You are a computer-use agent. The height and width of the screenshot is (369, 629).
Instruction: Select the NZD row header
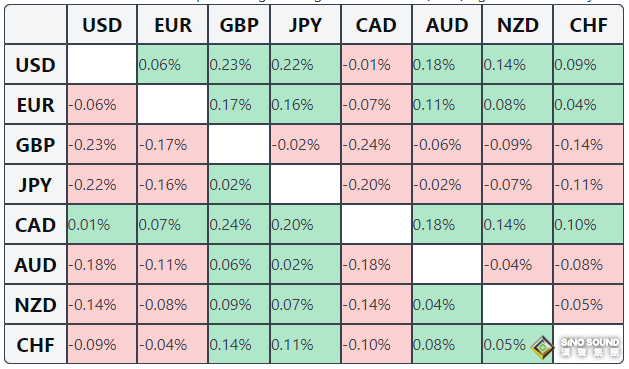pos(35,305)
